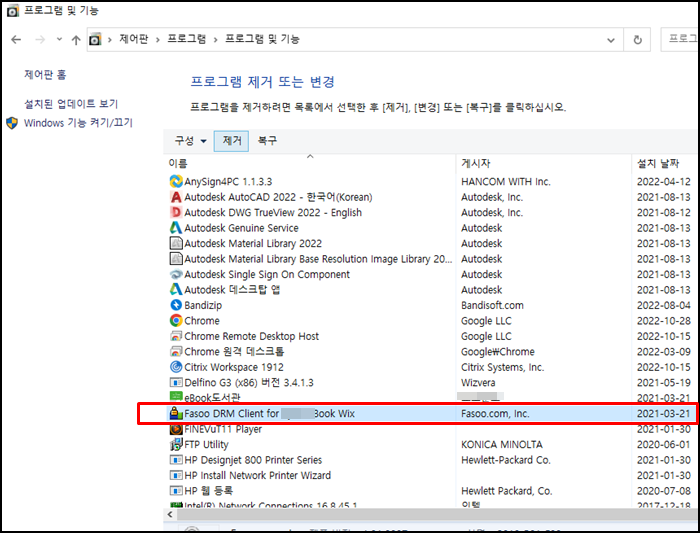Click publisher HANCOM WITH Inc.
This screenshot has width=700, height=533.
coord(506,182)
